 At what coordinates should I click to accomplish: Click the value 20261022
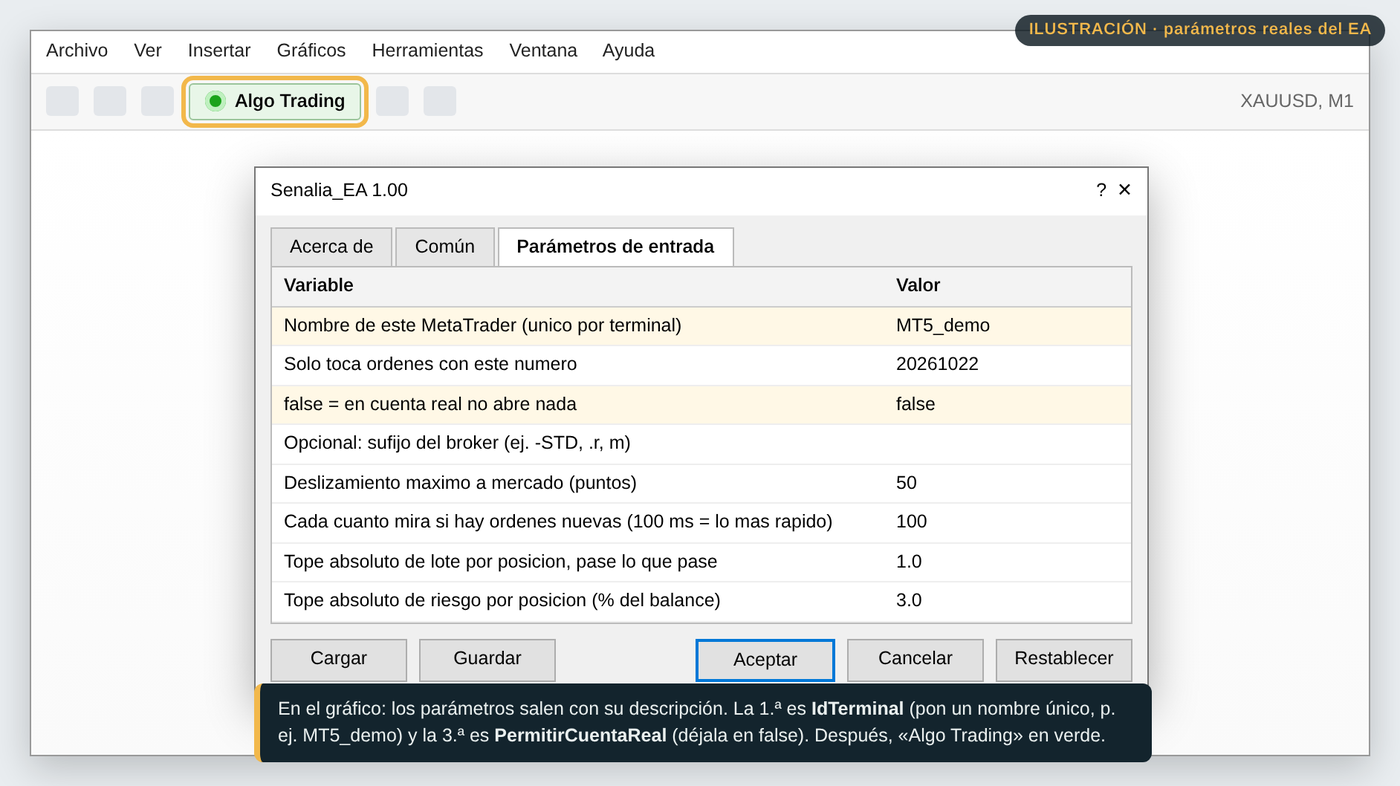tap(937, 364)
